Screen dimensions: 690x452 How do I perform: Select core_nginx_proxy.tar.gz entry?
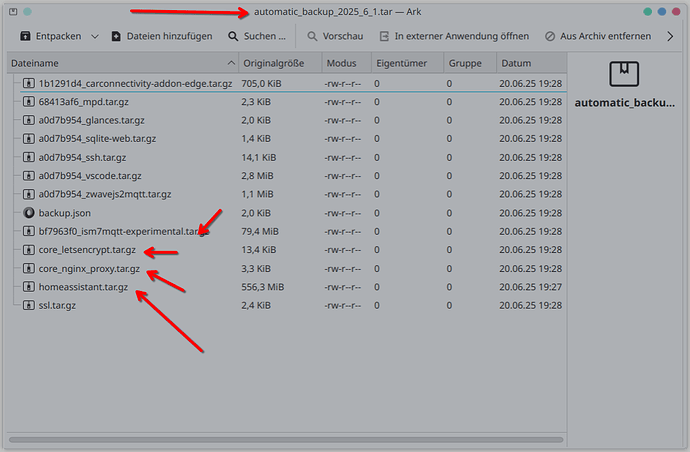[89, 269]
